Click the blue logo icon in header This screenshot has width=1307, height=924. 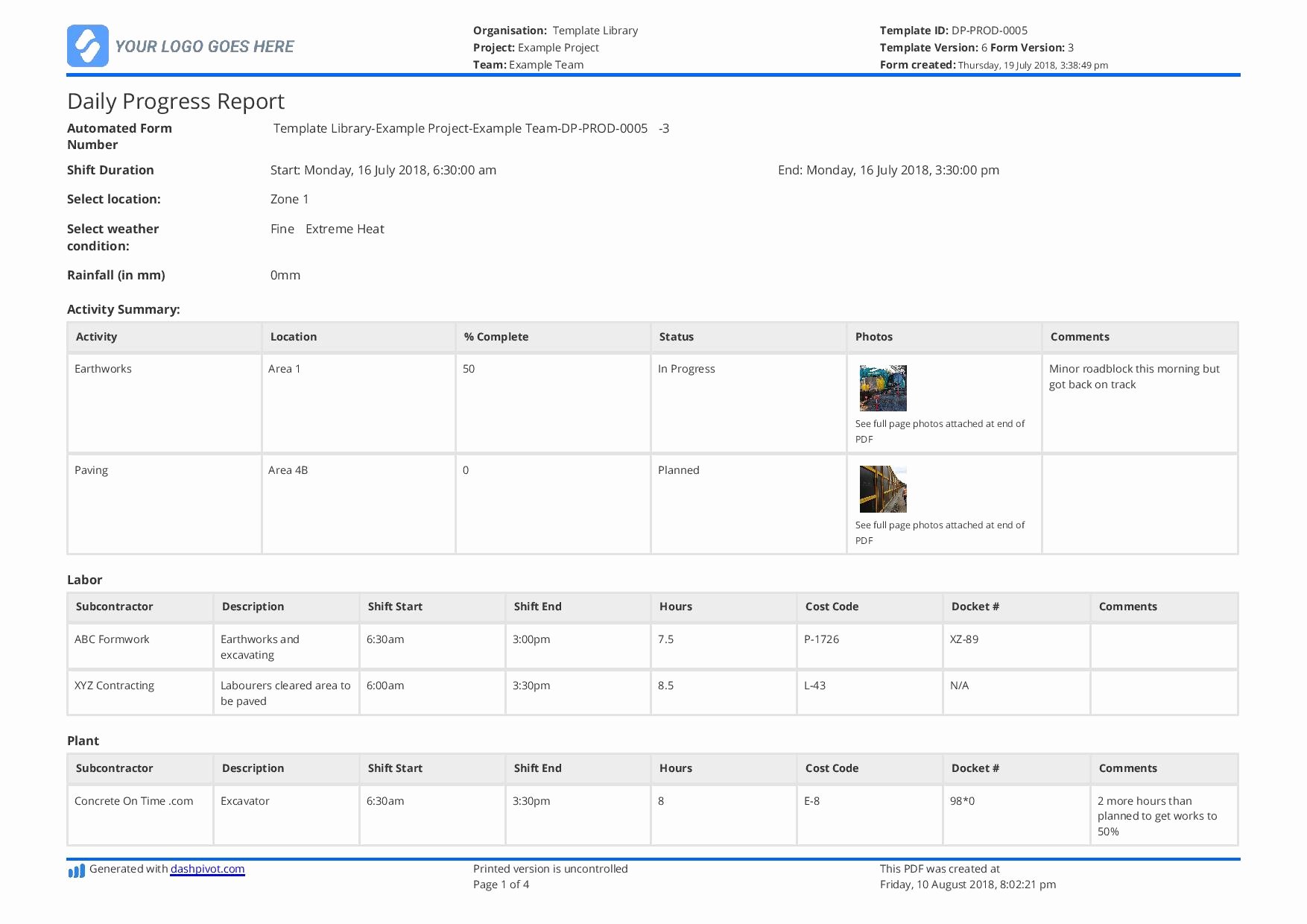(x=88, y=45)
